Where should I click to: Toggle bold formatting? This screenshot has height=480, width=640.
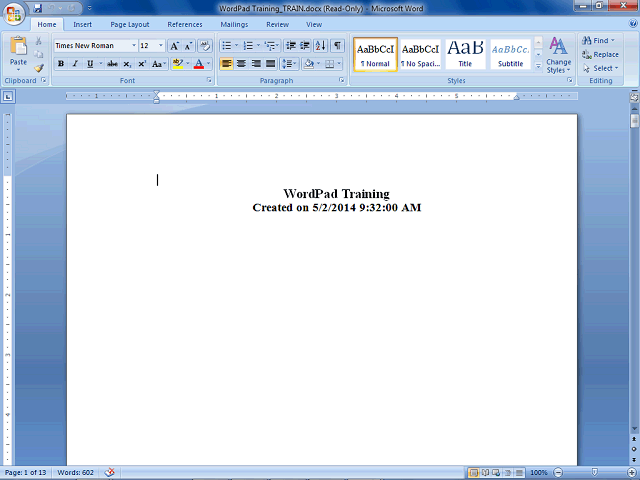[61, 64]
